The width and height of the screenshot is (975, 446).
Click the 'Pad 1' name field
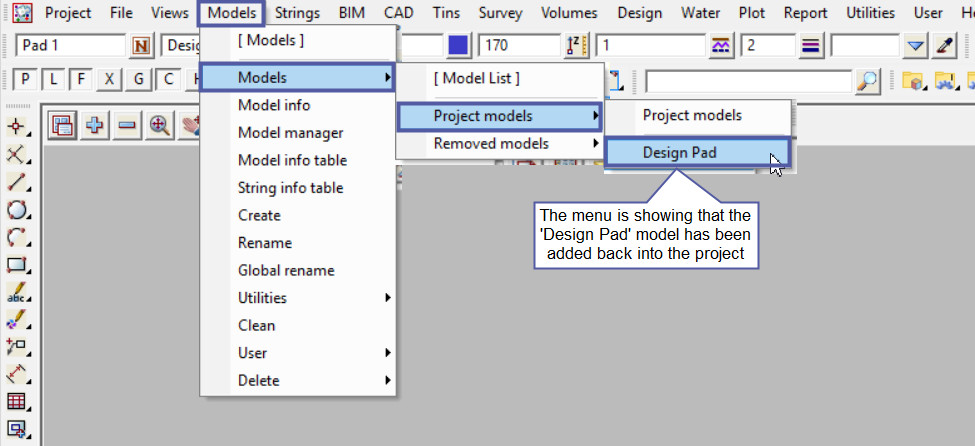(70, 46)
